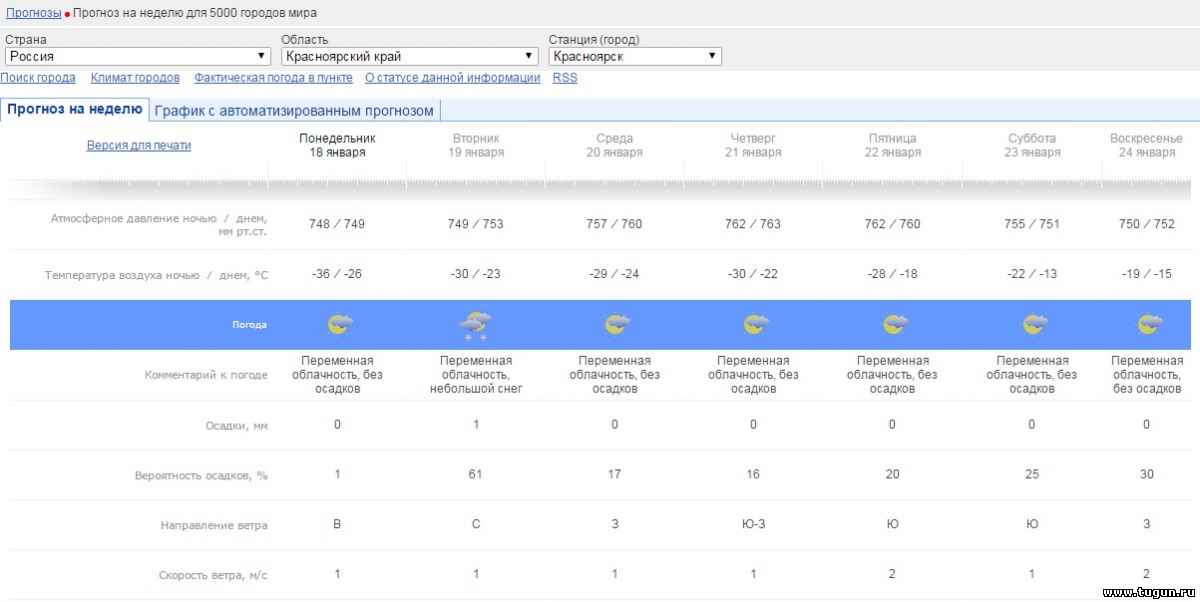Click pressure value 748 / 749
This screenshot has width=1200, height=602.
coord(337,224)
